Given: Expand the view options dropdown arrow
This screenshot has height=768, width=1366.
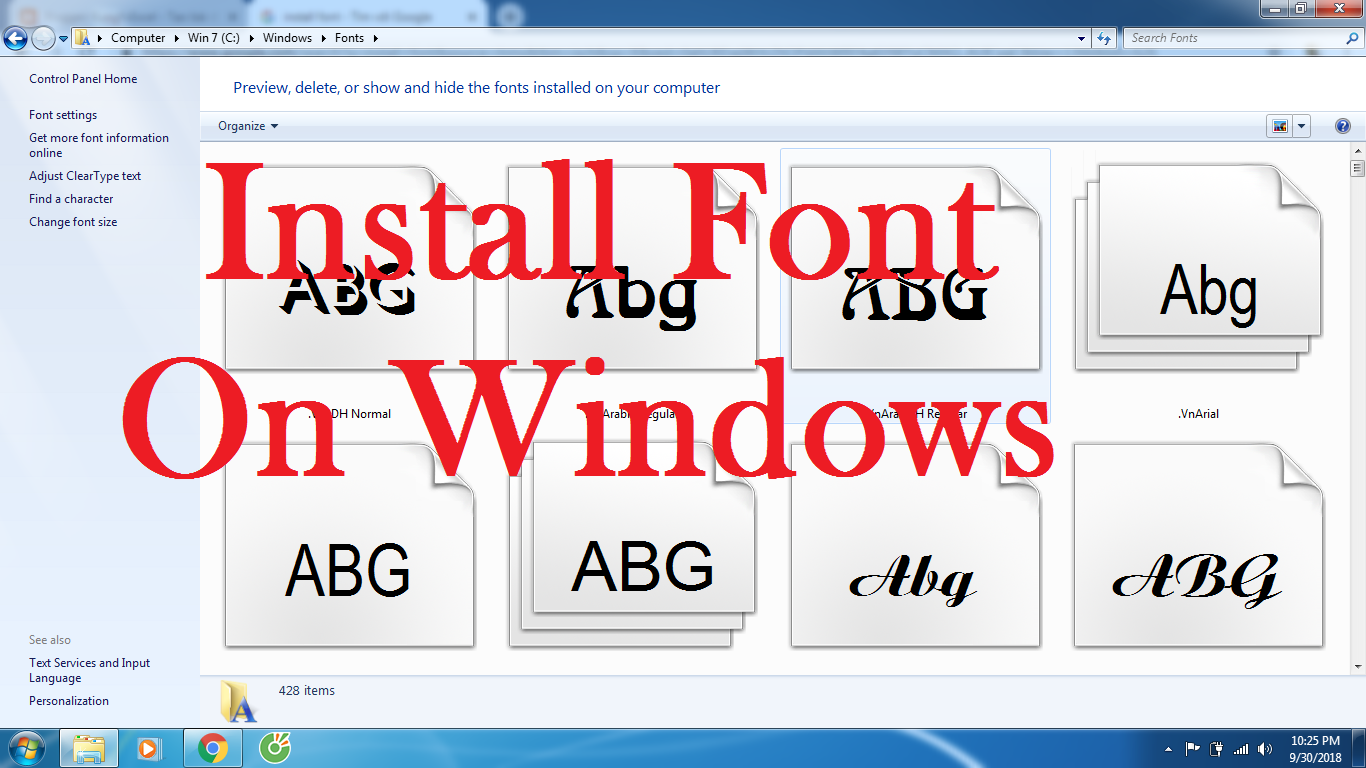Looking at the screenshot, I should (x=1300, y=125).
